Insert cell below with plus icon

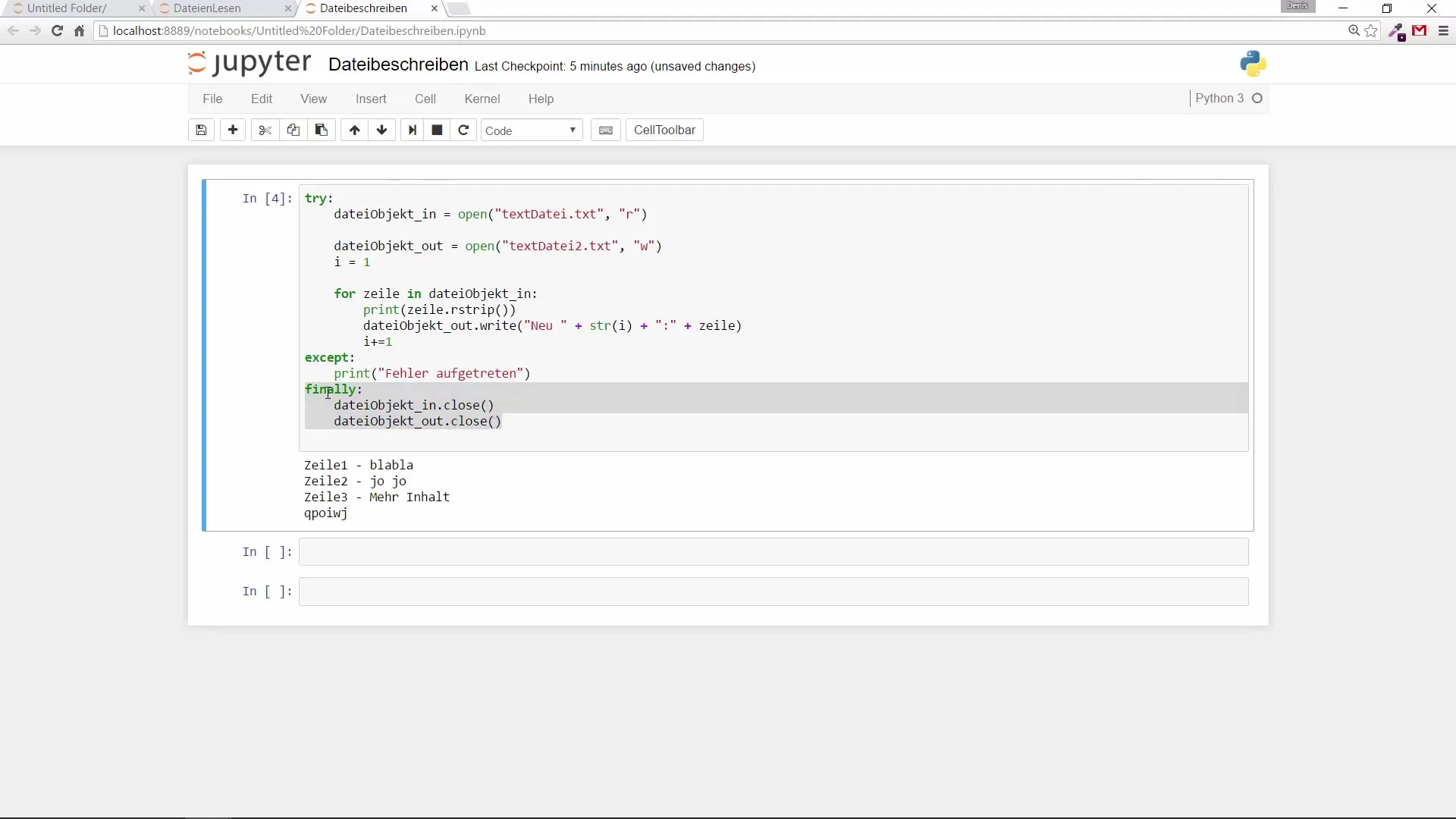[x=233, y=130]
